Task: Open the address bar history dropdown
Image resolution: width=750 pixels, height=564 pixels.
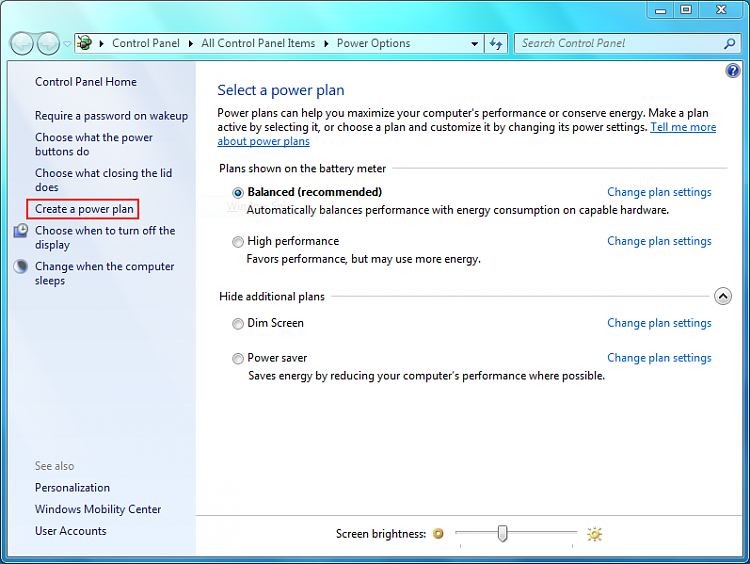Action: (x=474, y=44)
